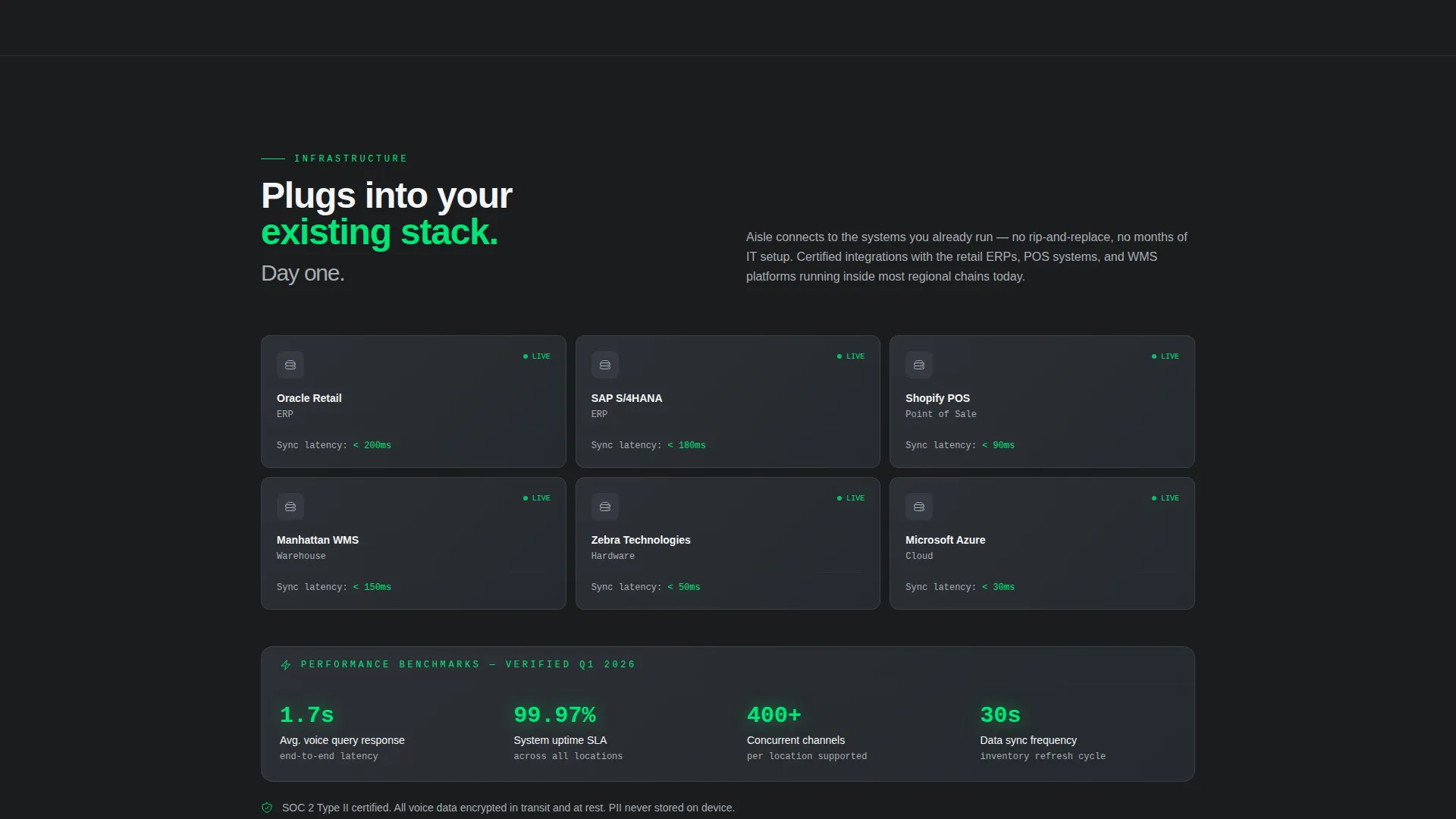Viewport: 1456px width, 819px height.
Task: Select the Zebra Technologies integration title
Action: (641, 540)
